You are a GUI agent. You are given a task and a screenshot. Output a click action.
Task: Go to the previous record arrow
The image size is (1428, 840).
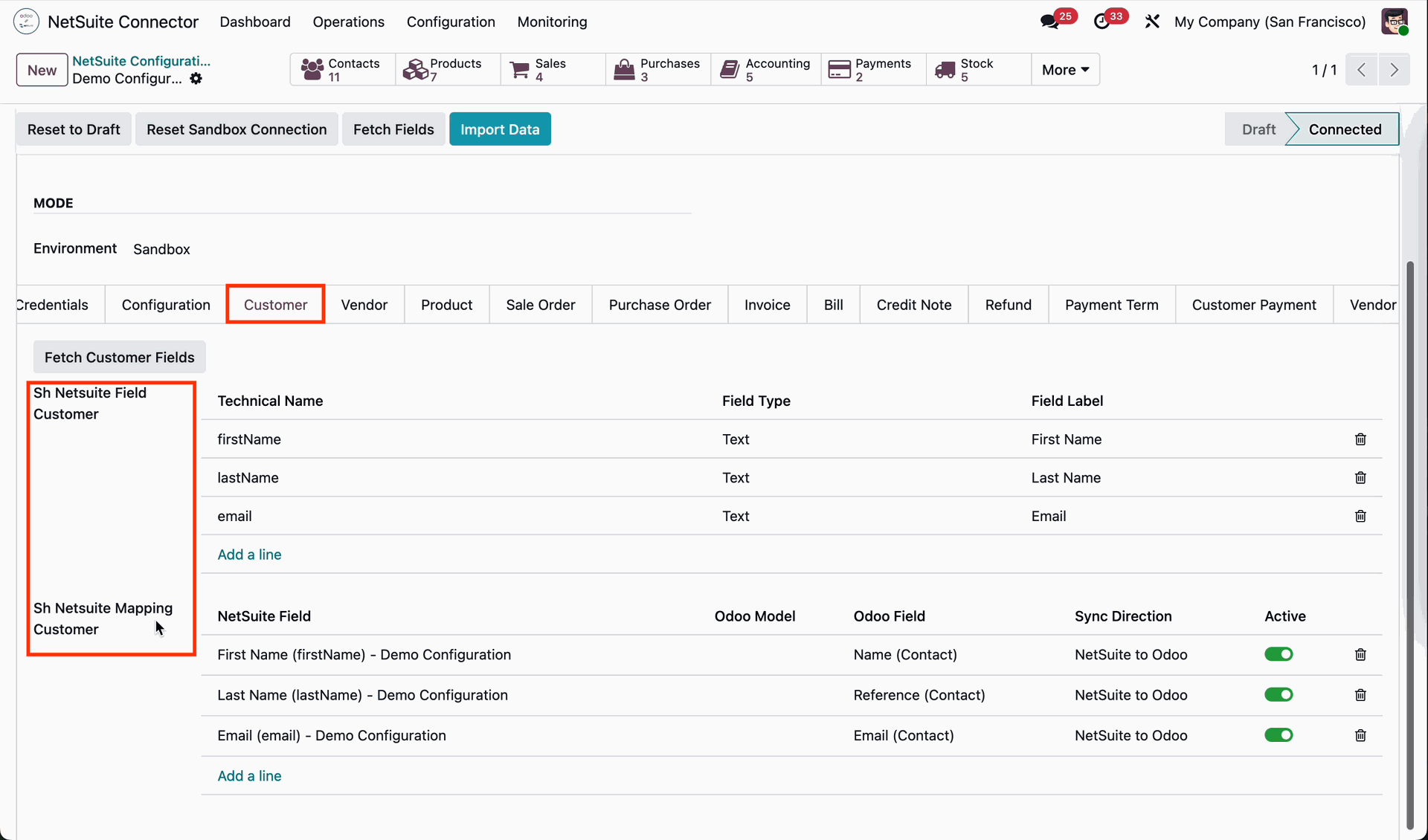(x=1362, y=69)
